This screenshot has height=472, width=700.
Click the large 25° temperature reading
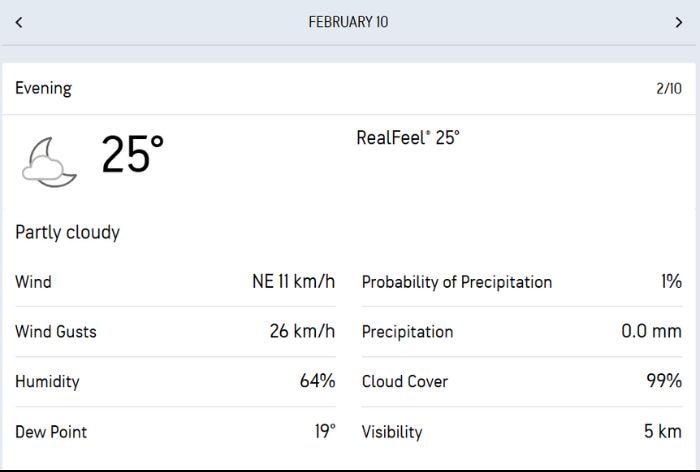click(x=132, y=155)
